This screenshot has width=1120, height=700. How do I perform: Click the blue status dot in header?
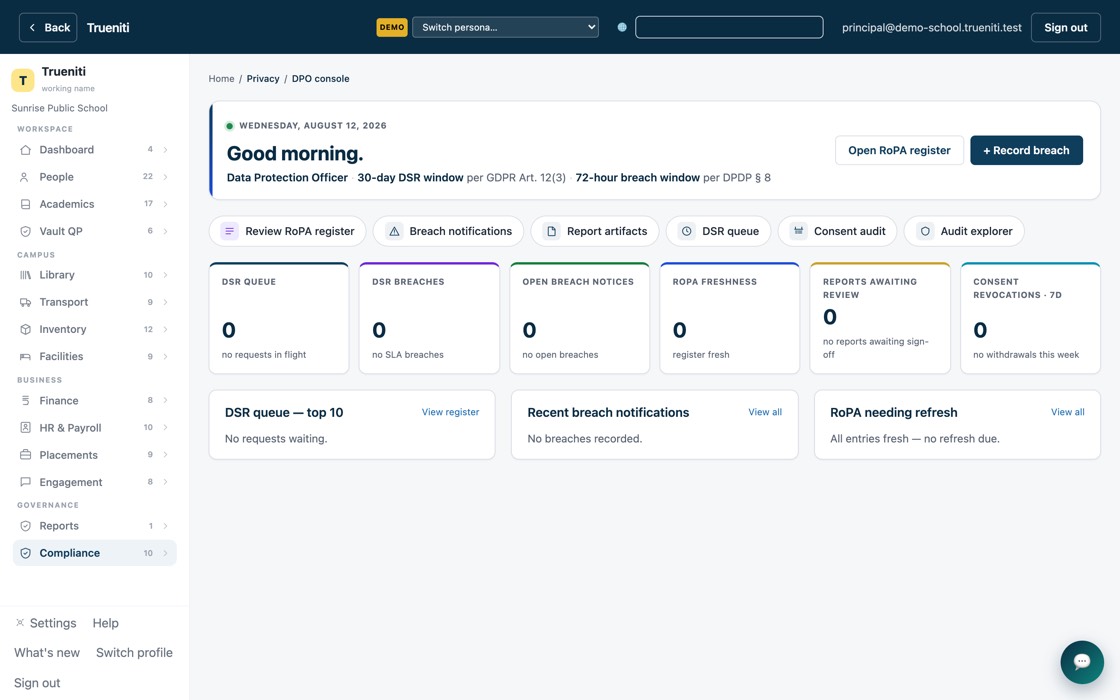point(622,27)
